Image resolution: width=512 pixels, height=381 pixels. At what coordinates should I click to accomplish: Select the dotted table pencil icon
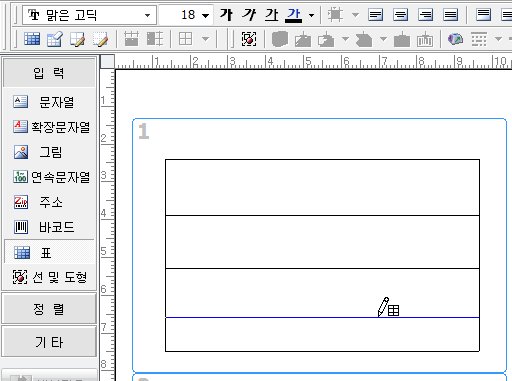(x=100, y=39)
